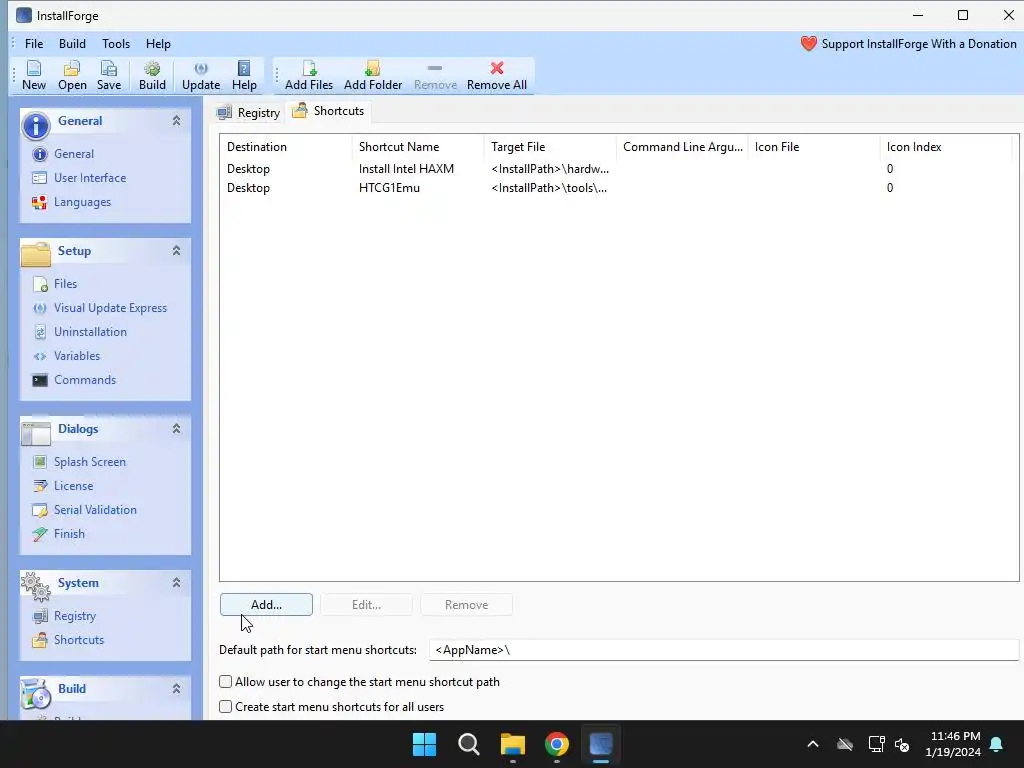Click the Icon Index column header
1024x768 pixels.
pyautogui.click(x=946, y=147)
